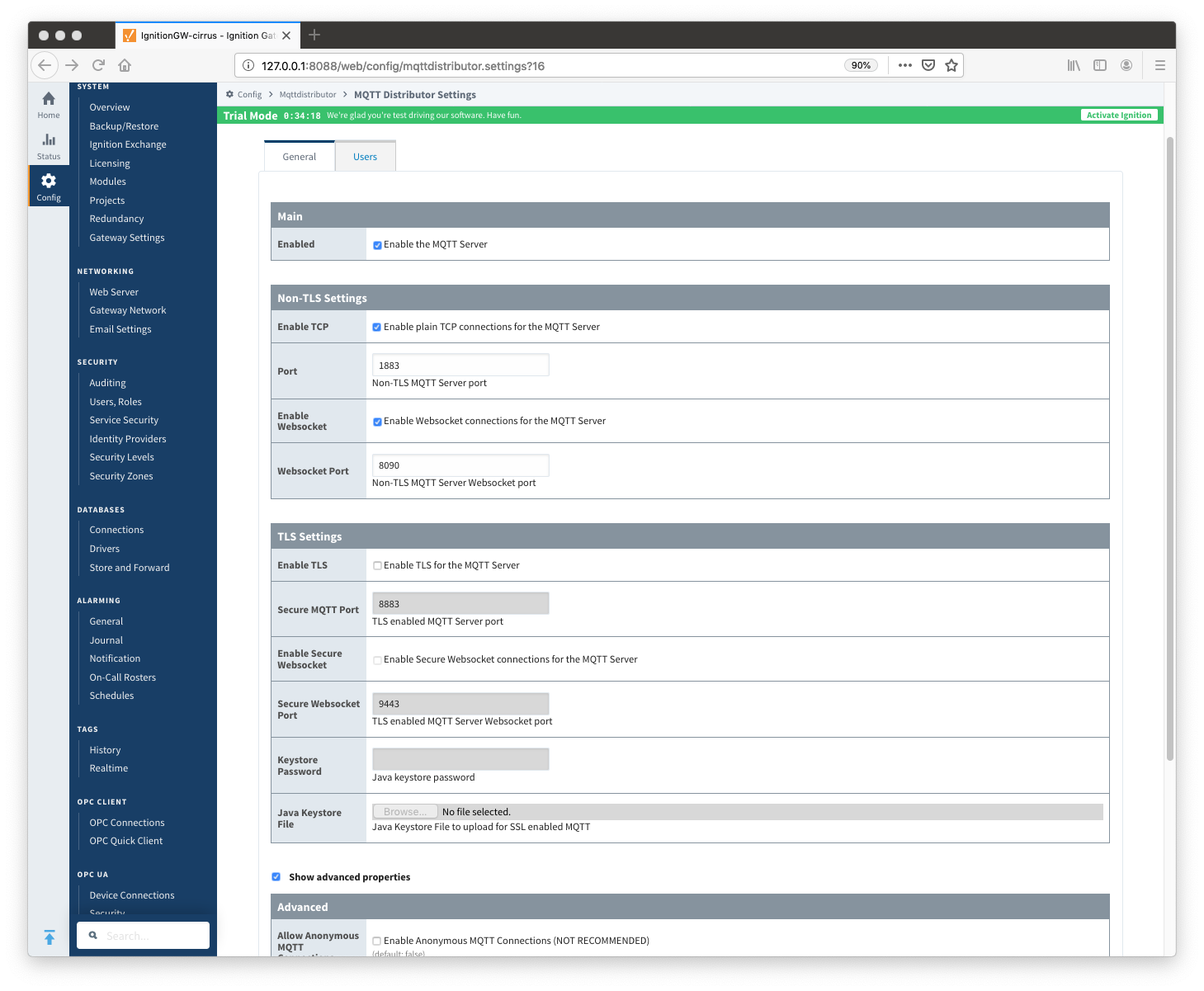Toggle Enable the MQTT Server checkbox
The image size is (1204, 991).
point(377,245)
